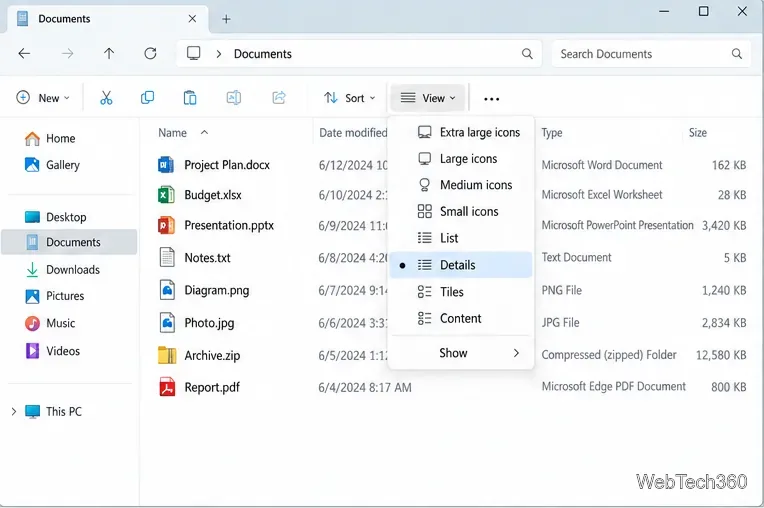Sort by the Size column header
The height and width of the screenshot is (508, 764).
point(698,132)
